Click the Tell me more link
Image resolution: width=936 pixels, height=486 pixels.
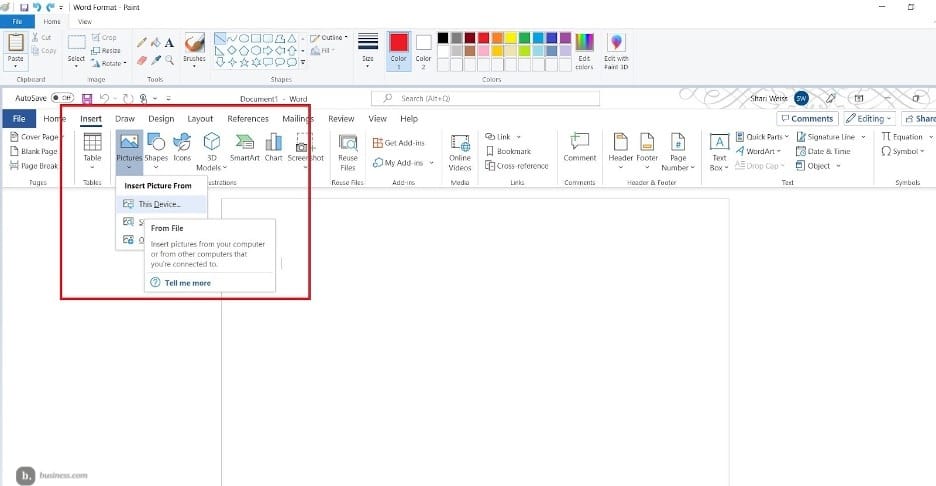(187, 283)
